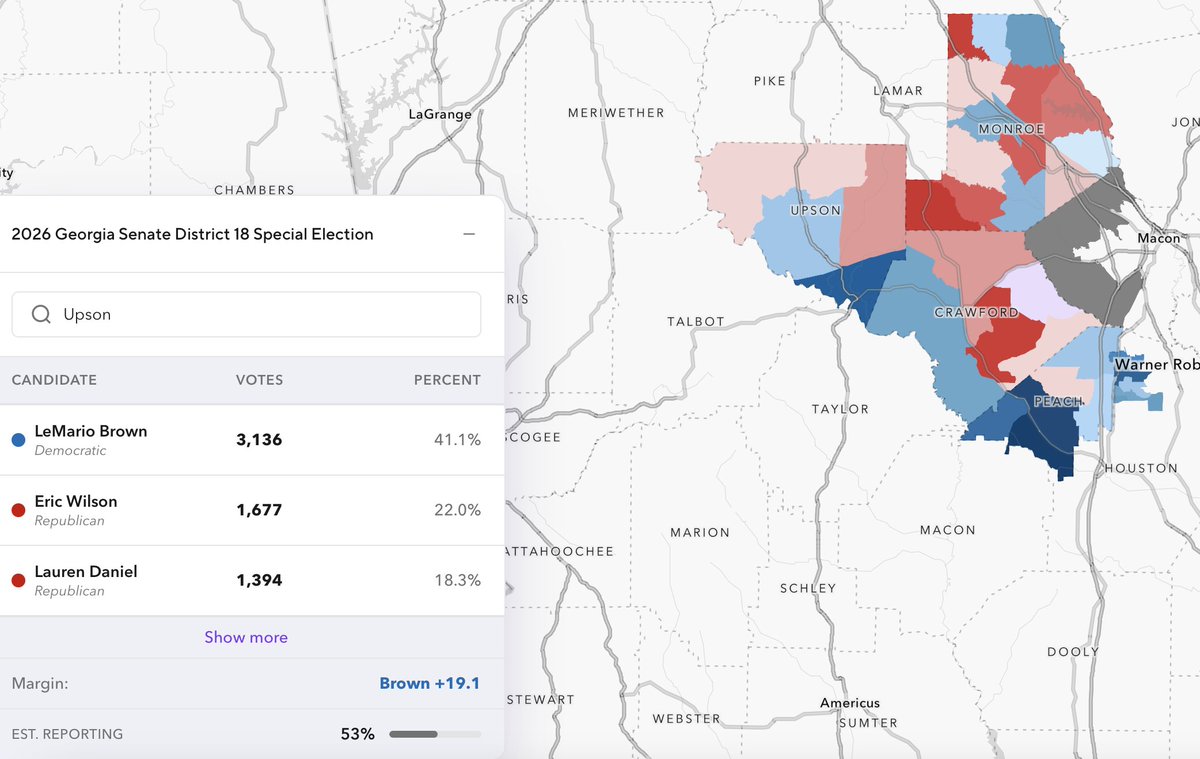Click the Upson search input field
Viewport: 1200px width, 759px height.
(x=246, y=314)
